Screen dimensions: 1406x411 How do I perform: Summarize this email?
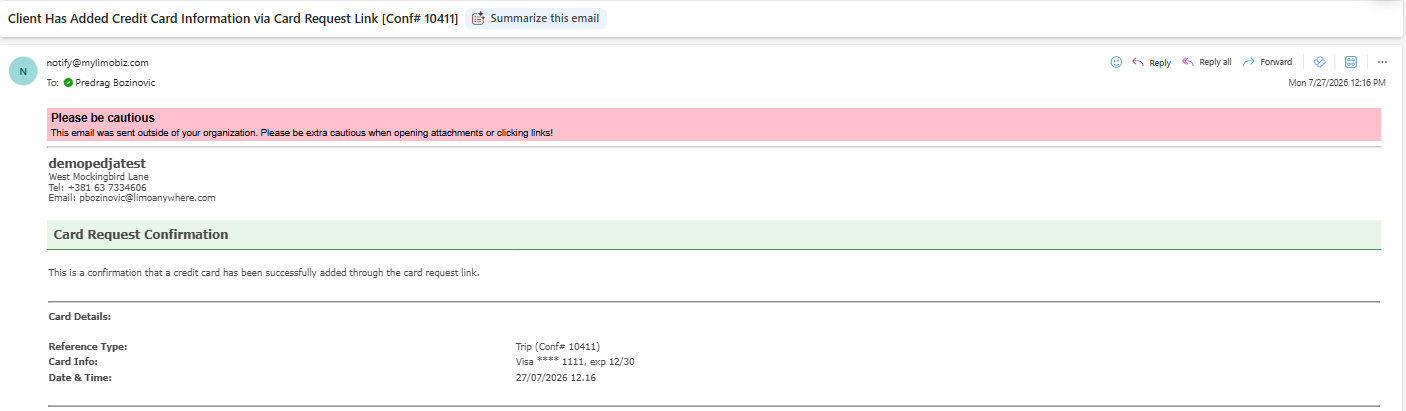pos(536,18)
